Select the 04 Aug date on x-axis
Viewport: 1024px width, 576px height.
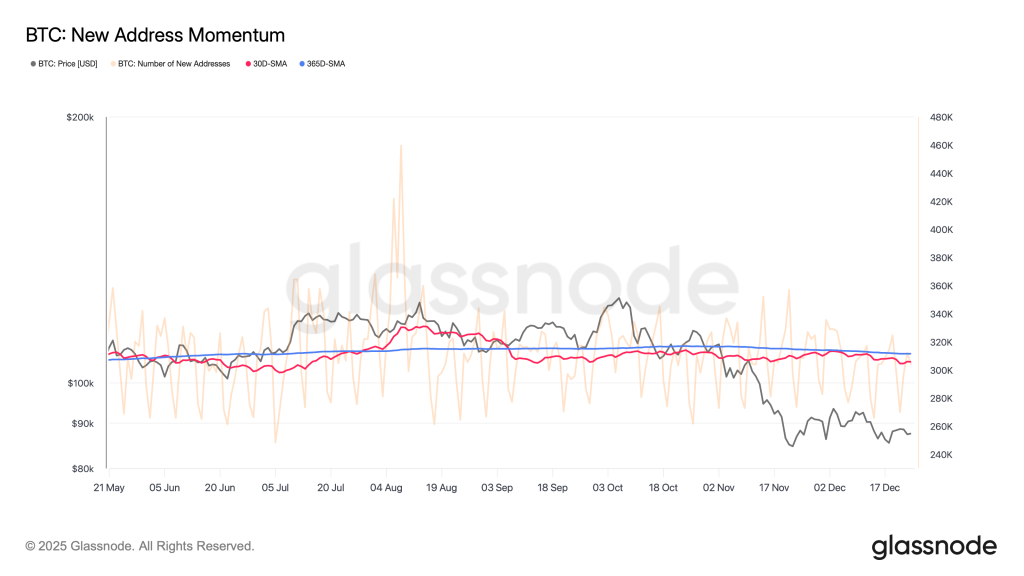(x=386, y=488)
